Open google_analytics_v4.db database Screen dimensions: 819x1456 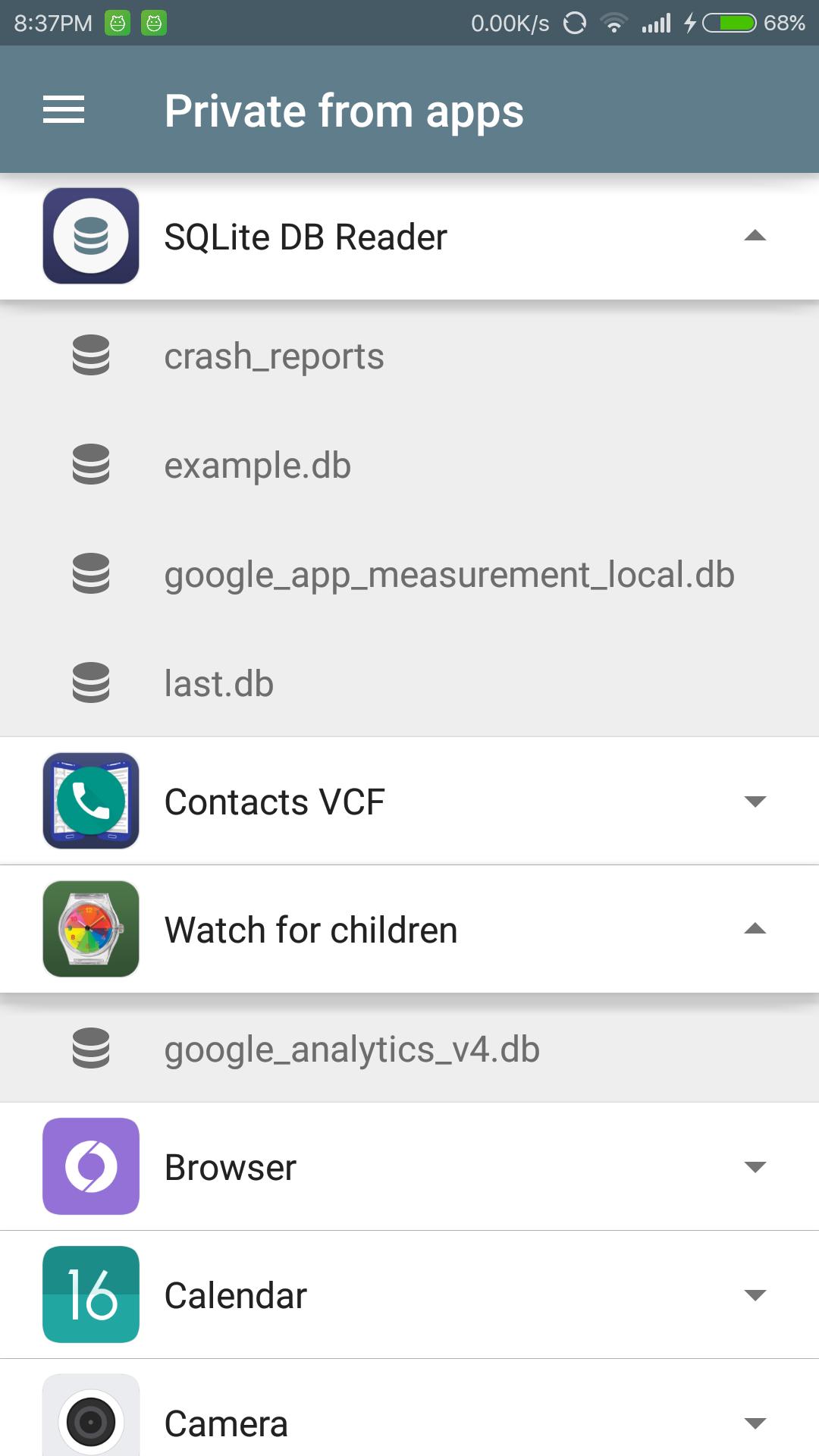(x=409, y=1049)
